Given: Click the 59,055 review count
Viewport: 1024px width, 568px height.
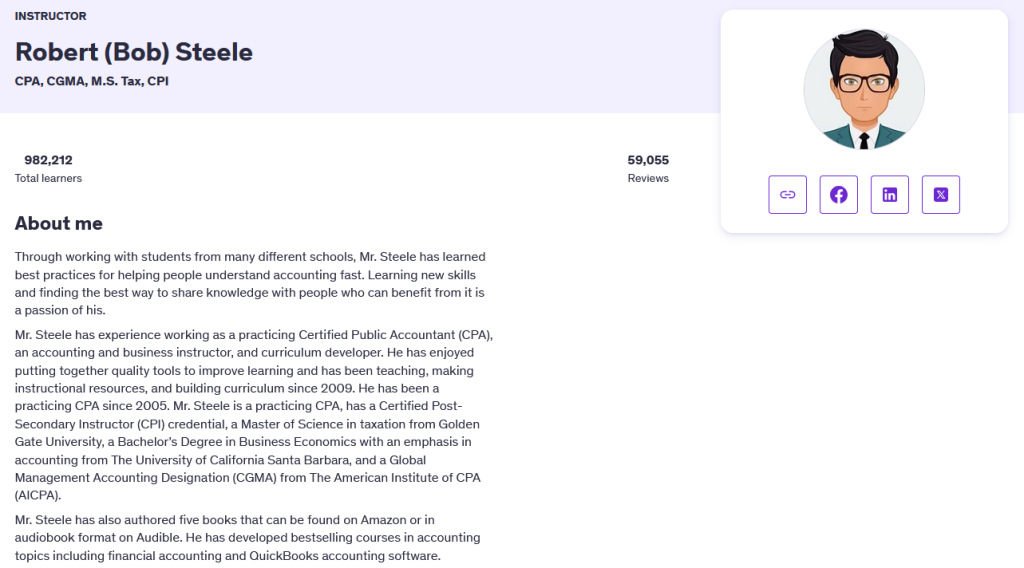Looking at the screenshot, I should click(x=648, y=160).
